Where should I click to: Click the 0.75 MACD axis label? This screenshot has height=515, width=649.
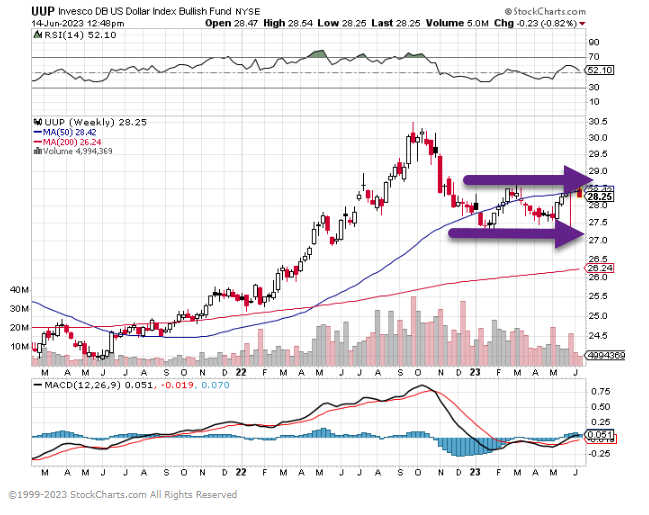click(x=601, y=391)
